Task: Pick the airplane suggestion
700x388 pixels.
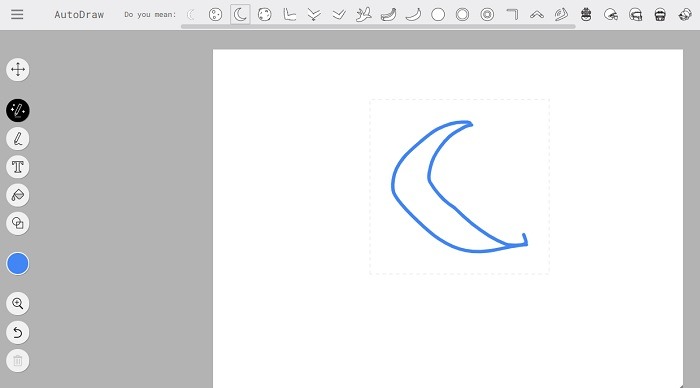Action: (x=364, y=15)
